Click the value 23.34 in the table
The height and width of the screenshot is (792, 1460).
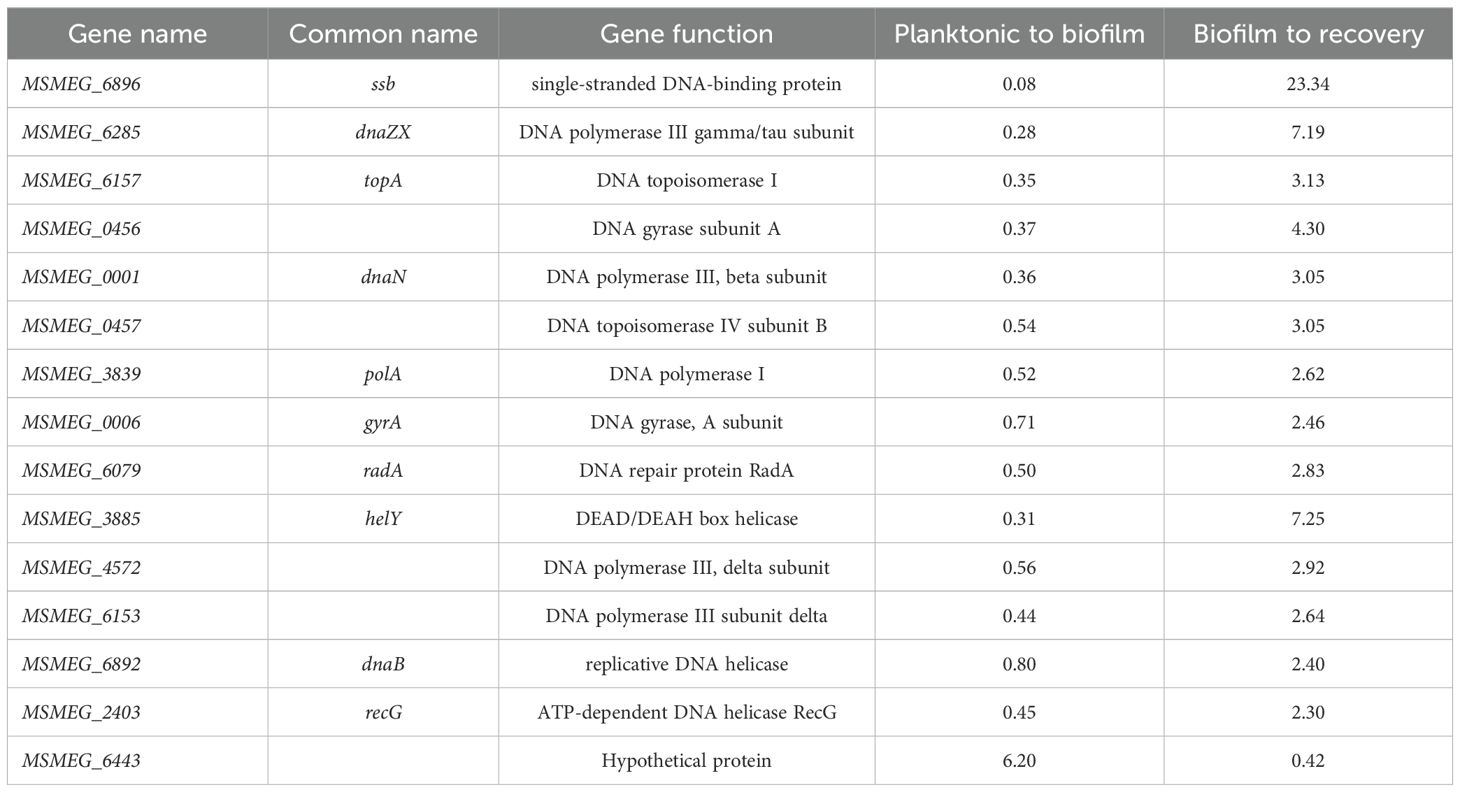coord(1308,84)
